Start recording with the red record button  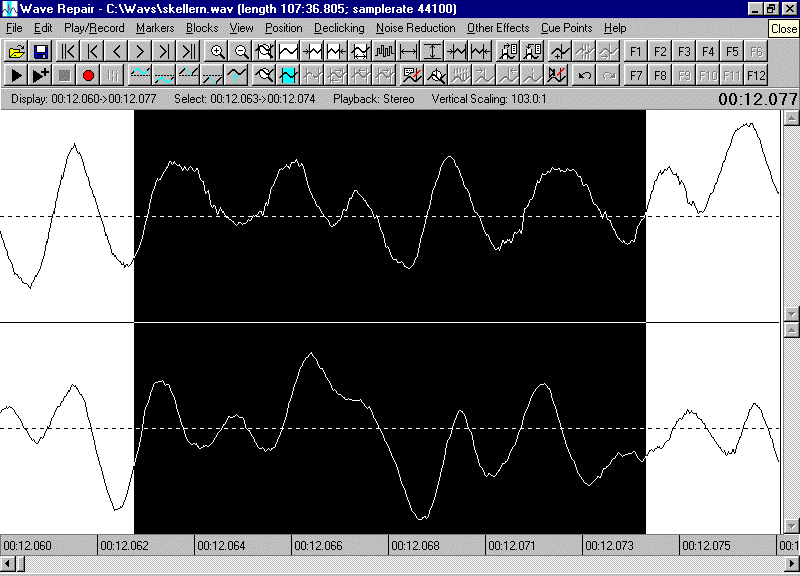pyautogui.click(x=88, y=75)
